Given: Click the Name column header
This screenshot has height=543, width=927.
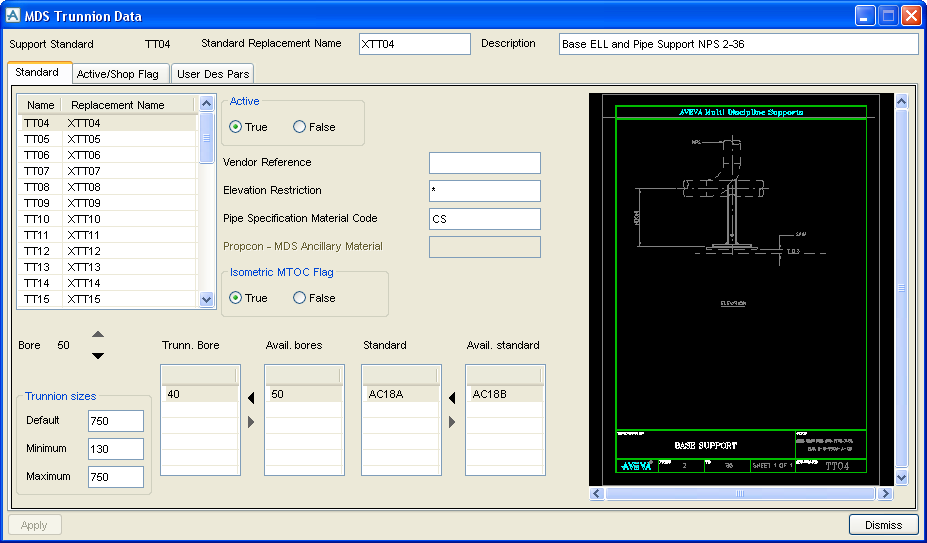Looking at the screenshot, I should click(x=40, y=105).
